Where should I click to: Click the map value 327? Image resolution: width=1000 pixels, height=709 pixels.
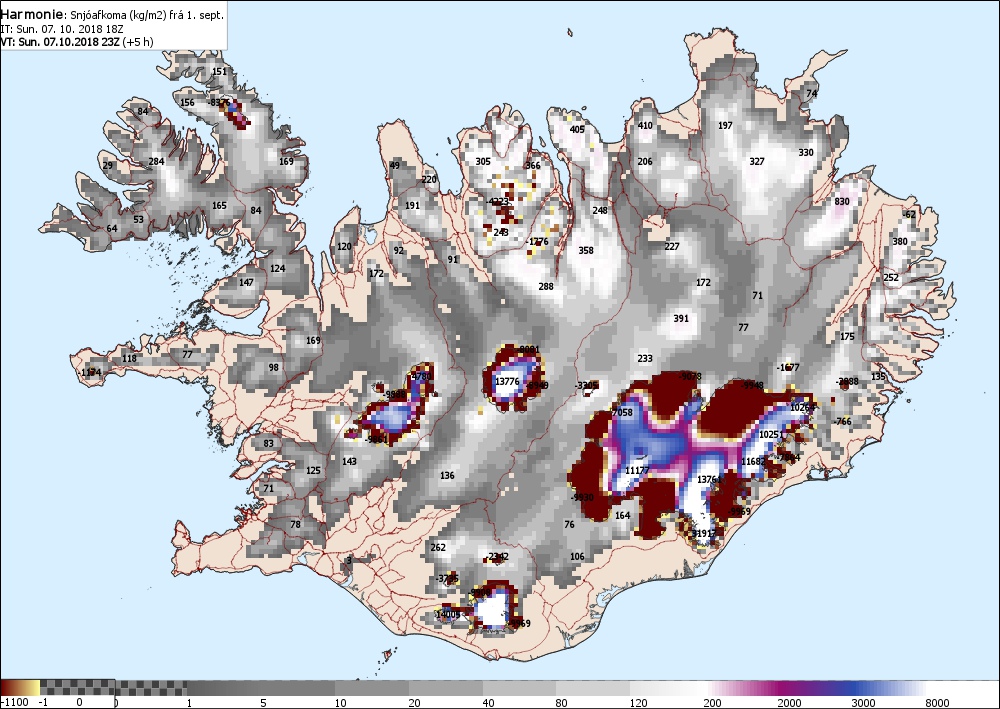point(757,161)
